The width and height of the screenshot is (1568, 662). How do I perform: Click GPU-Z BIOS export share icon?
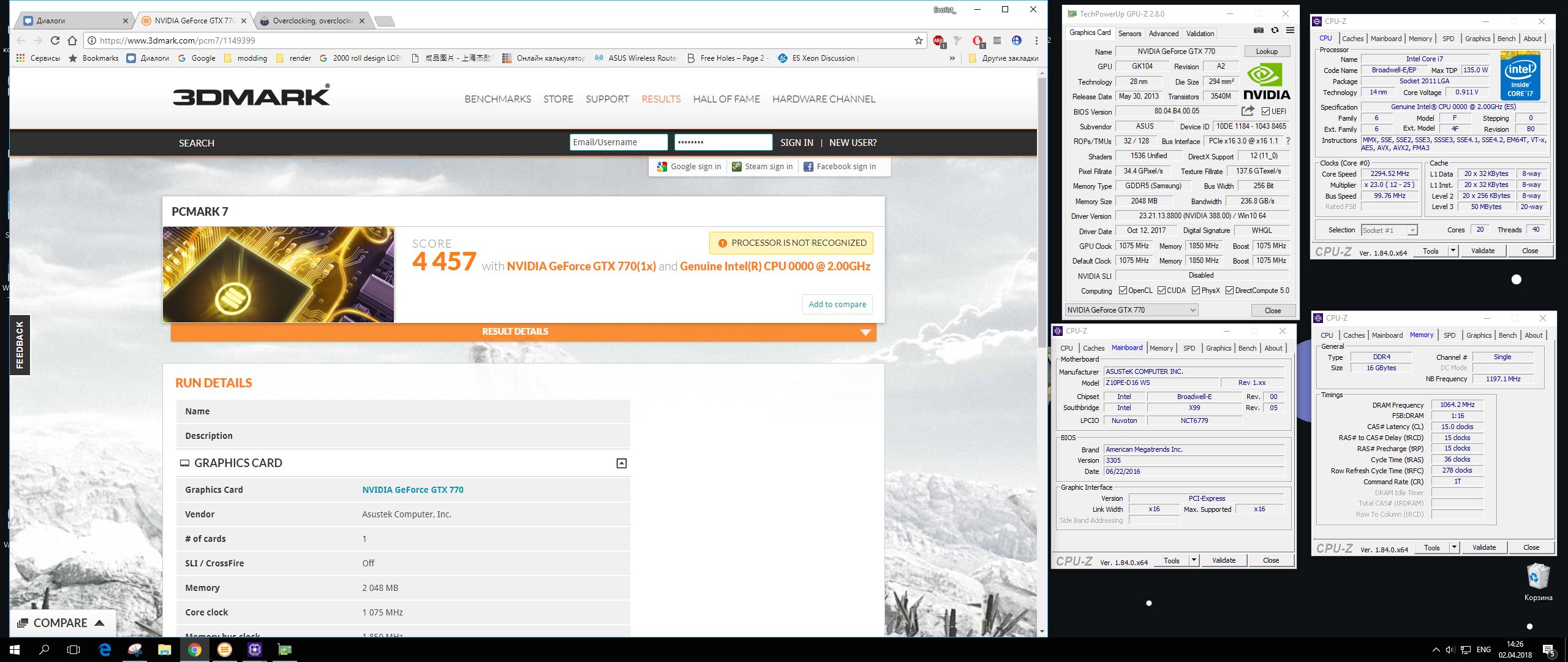pos(1248,111)
